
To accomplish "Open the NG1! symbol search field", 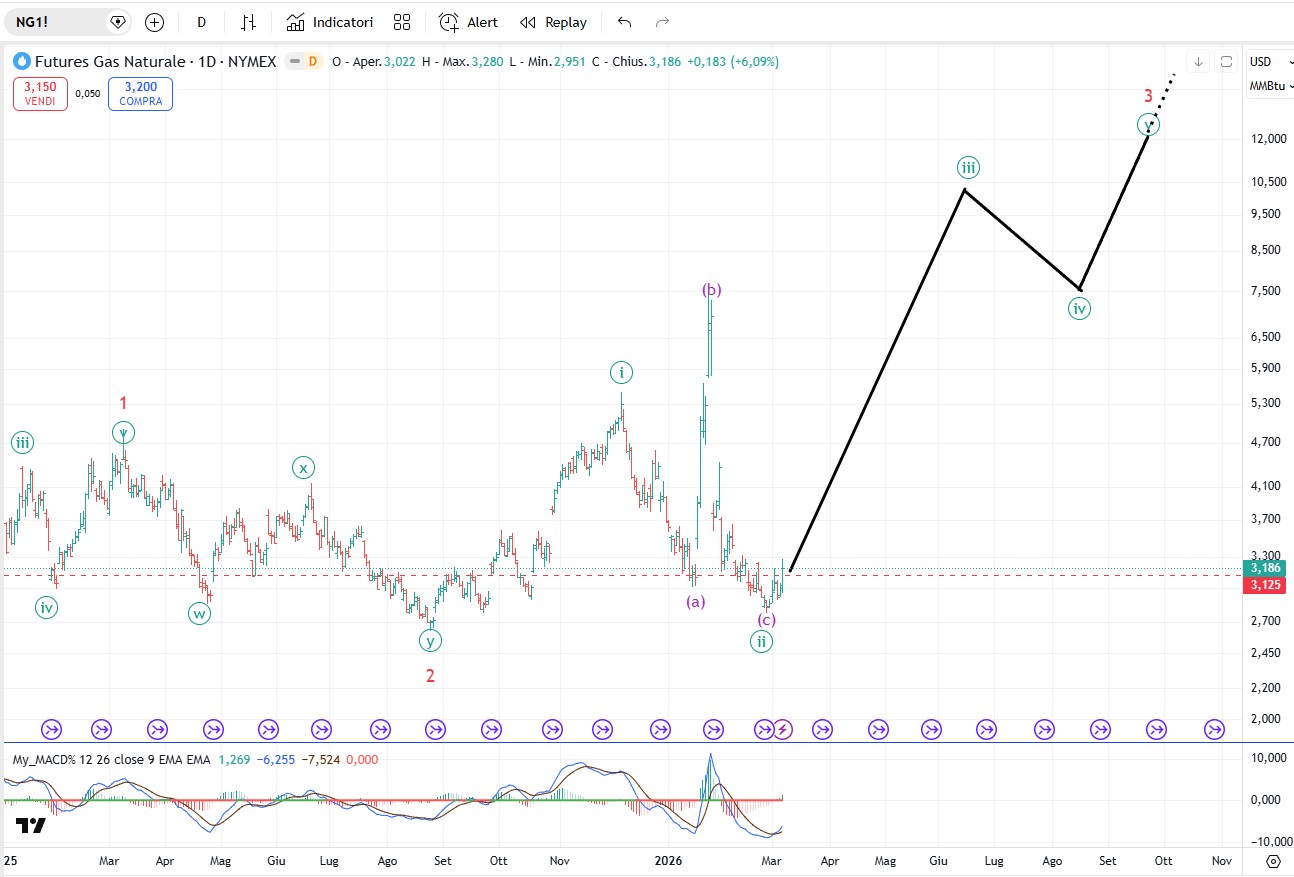I will click(56, 22).
